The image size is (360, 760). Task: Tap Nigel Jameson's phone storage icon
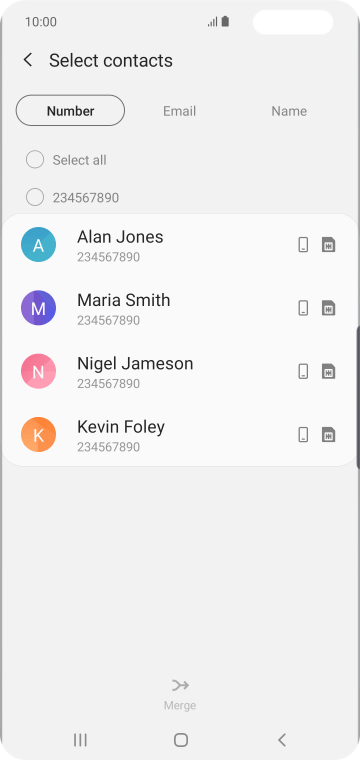(303, 372)
